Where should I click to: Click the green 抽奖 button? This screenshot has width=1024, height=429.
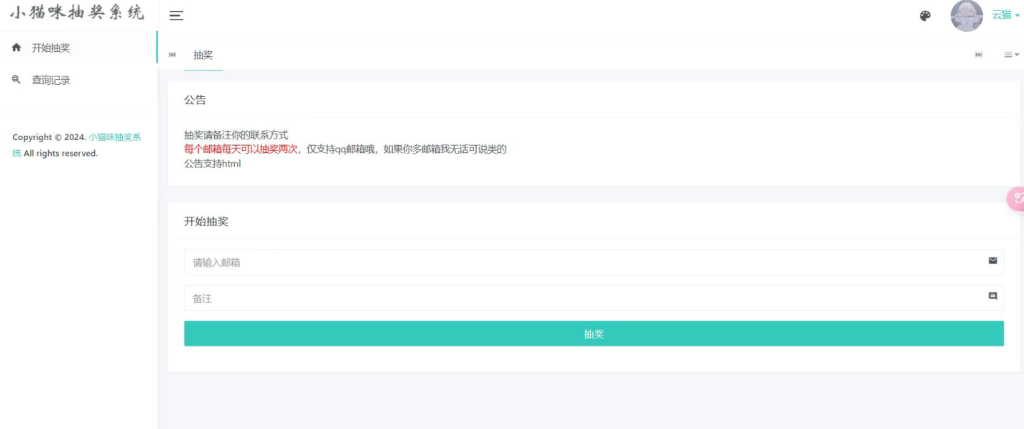pos(594,334)
